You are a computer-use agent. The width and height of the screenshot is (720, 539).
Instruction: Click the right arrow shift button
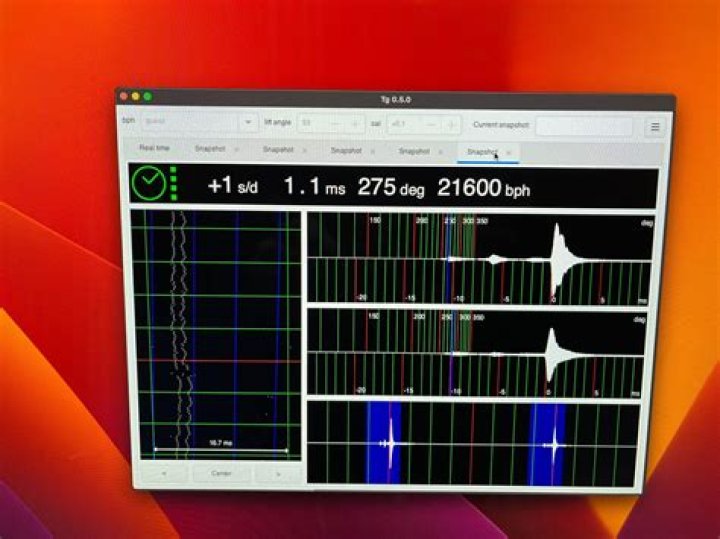tap(274, 474)
